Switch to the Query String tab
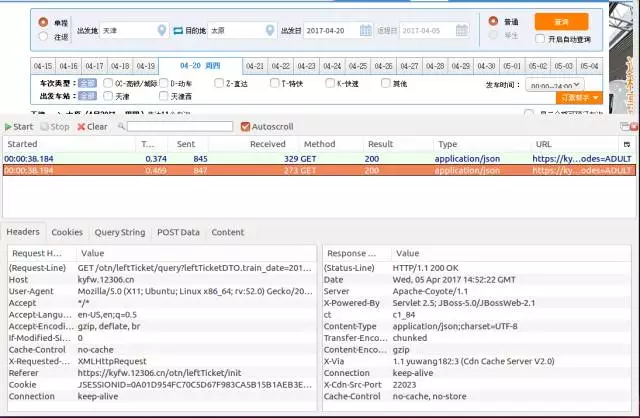Screen dimensions: 640x418 click(120, 232)
